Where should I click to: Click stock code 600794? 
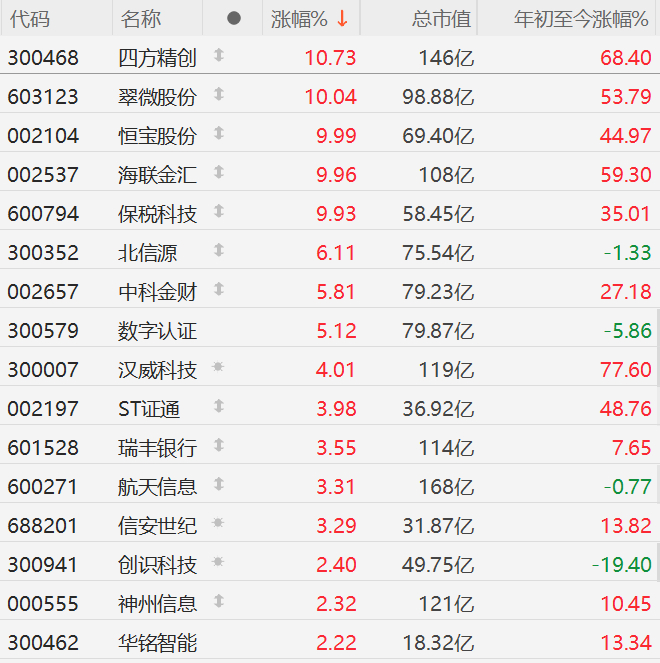(x=43, y=214)
